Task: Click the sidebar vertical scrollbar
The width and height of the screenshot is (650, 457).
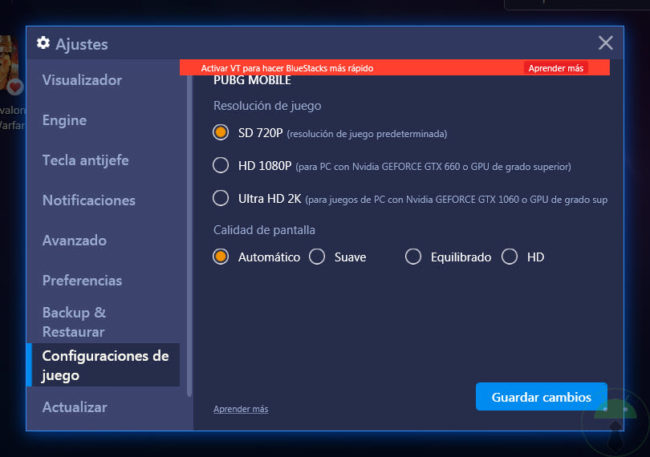Action: tap(189, 236)
